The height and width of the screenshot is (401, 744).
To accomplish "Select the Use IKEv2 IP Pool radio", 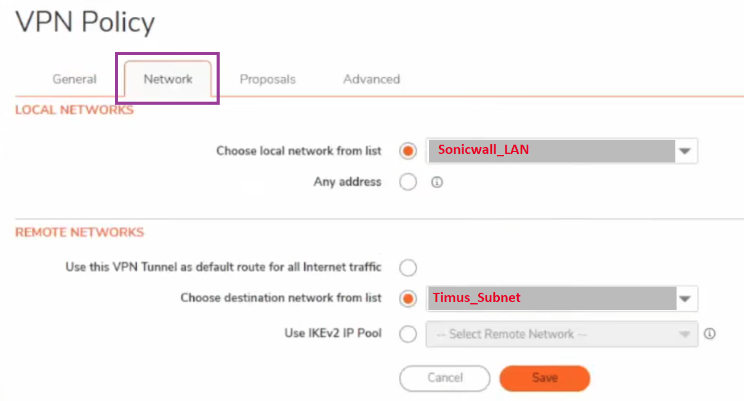I will [408, 334].
